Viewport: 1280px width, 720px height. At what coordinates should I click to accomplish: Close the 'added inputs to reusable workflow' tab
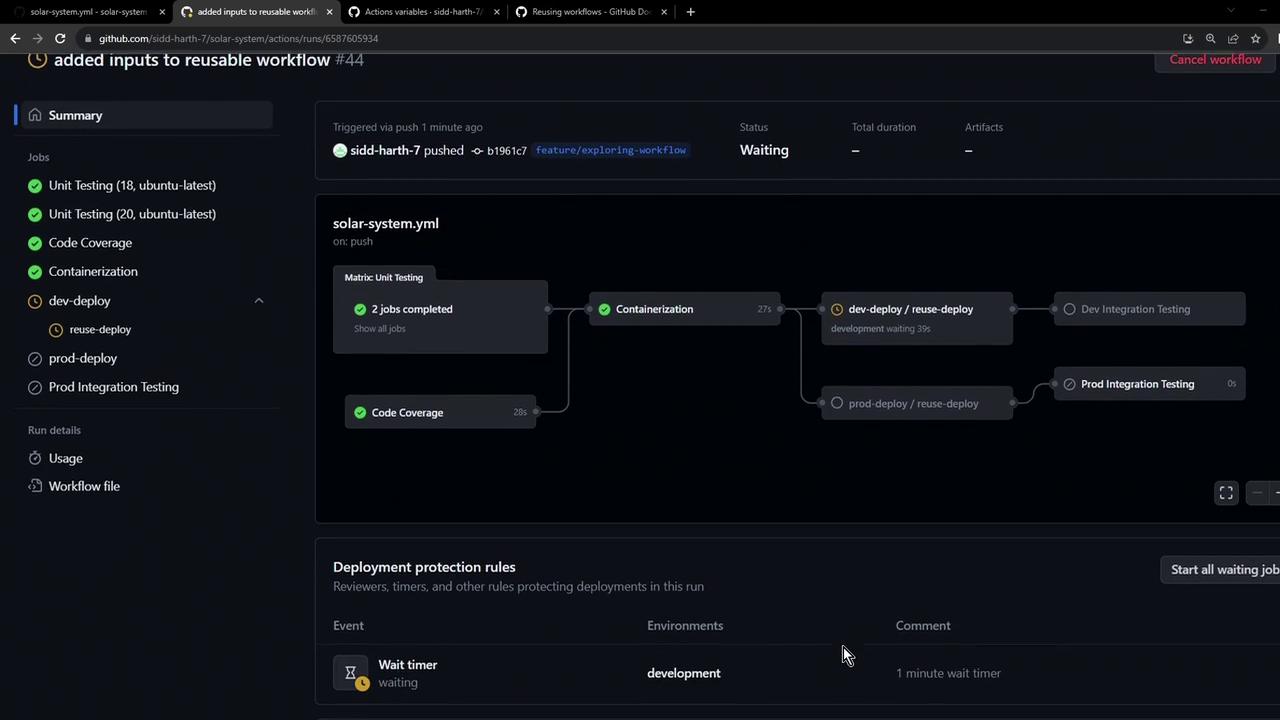coord(329,12)
